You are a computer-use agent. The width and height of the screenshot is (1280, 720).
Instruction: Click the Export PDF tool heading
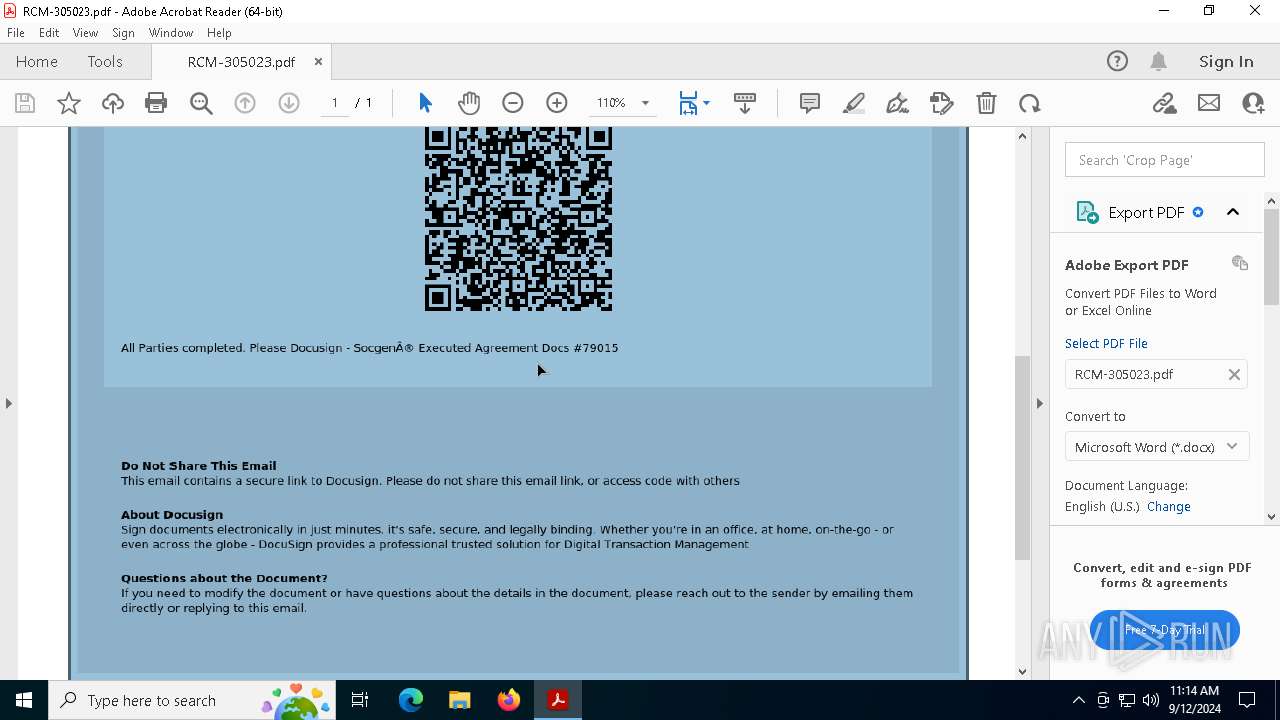pos(1146,212)
